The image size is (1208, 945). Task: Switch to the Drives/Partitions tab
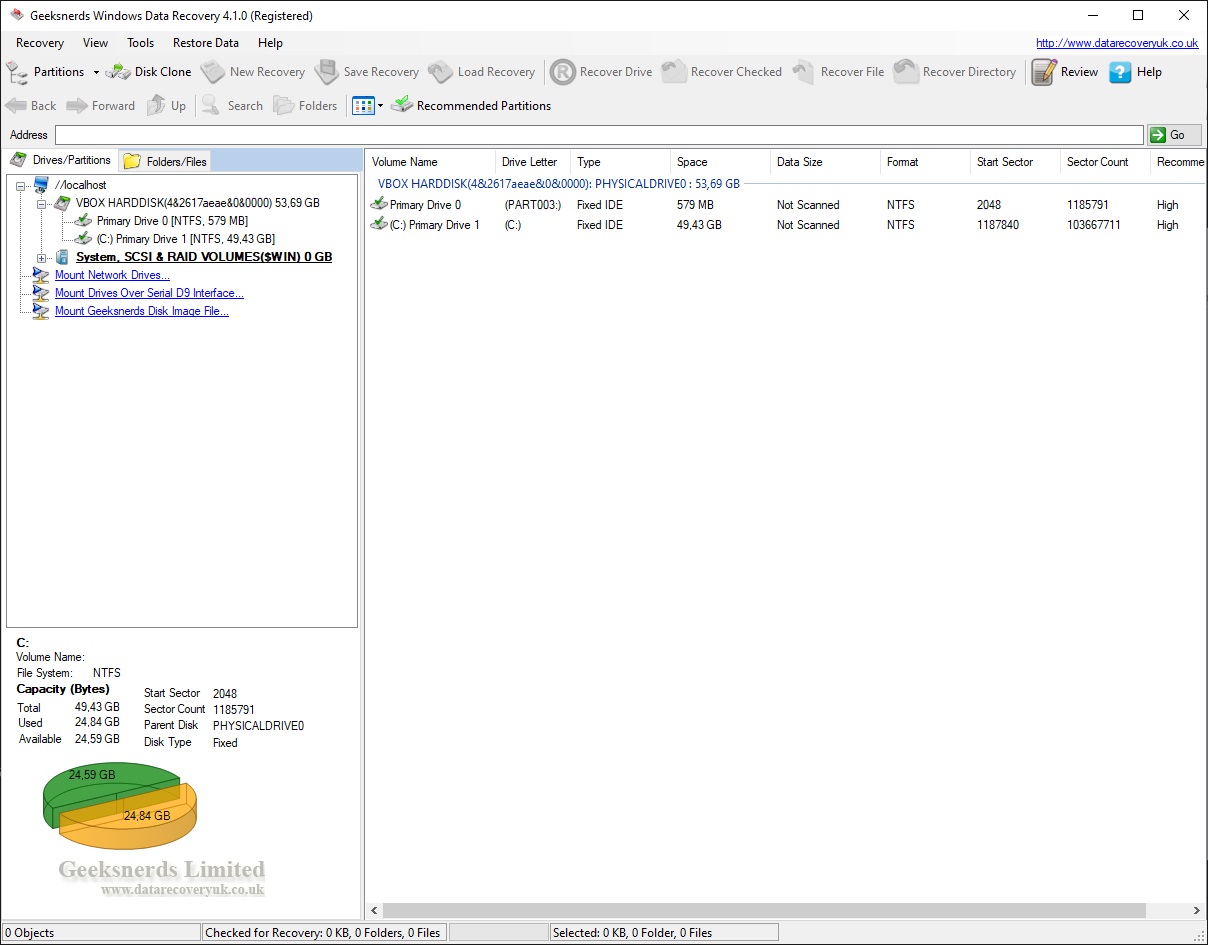[61, 160]
